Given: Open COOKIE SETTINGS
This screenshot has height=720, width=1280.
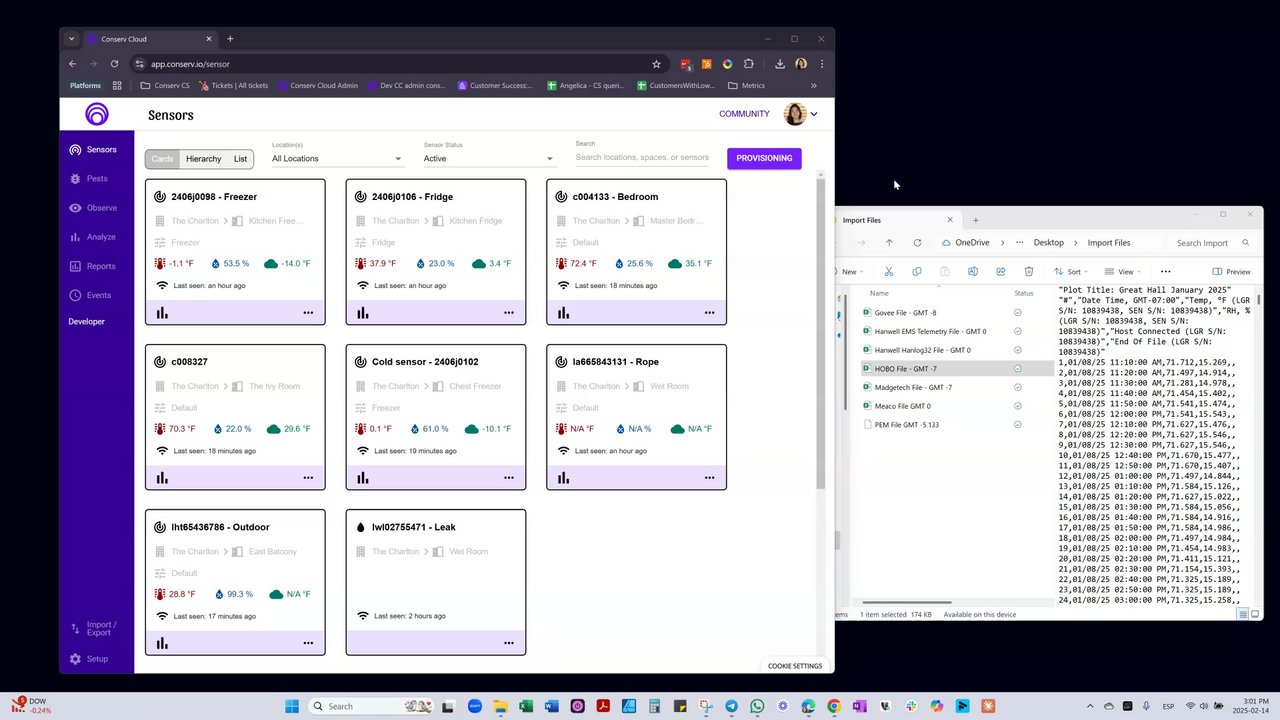Looking at the screenshot, I should 795,666.
